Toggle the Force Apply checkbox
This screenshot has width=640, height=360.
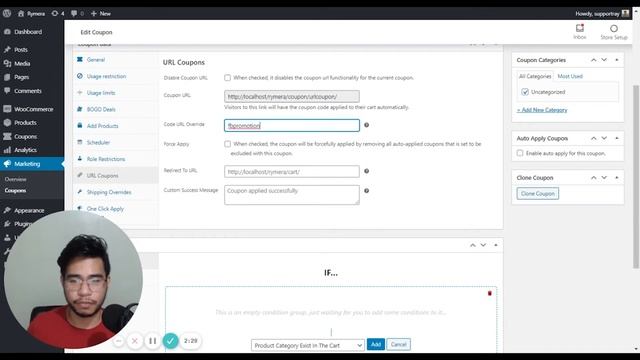coord(227,144)
